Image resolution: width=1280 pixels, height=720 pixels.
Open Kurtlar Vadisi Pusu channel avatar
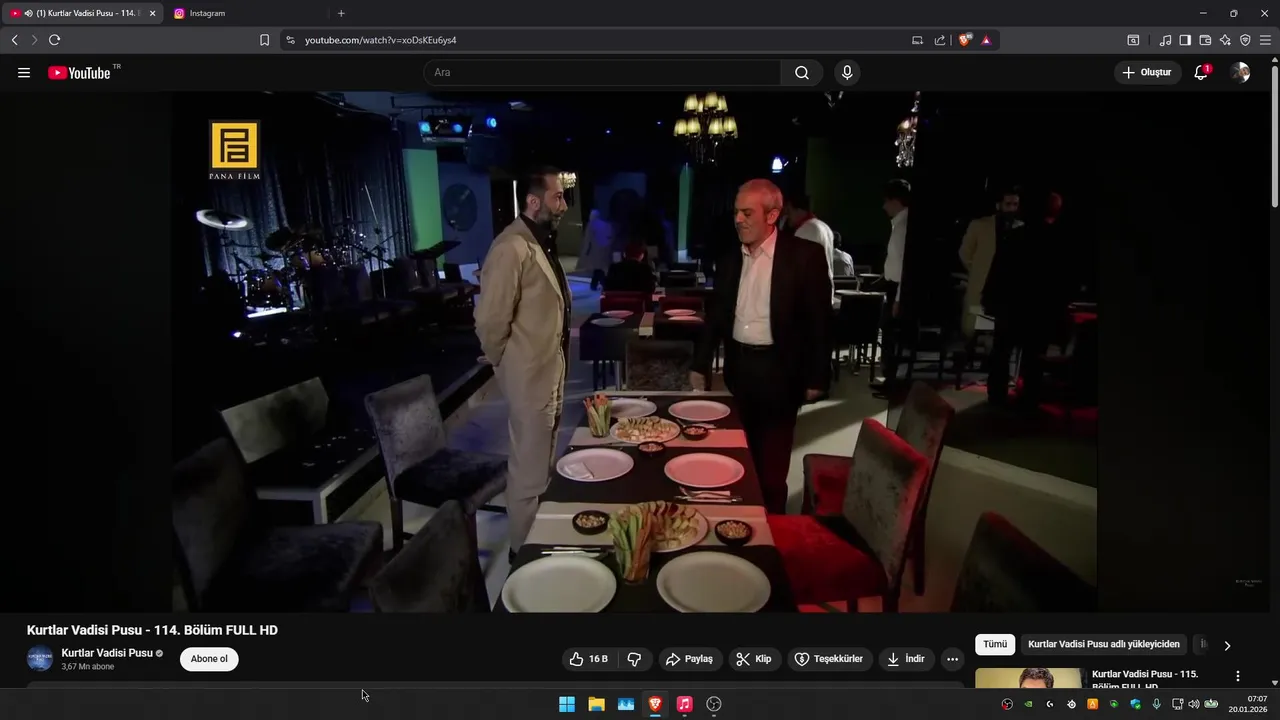[x=40, y=659]
